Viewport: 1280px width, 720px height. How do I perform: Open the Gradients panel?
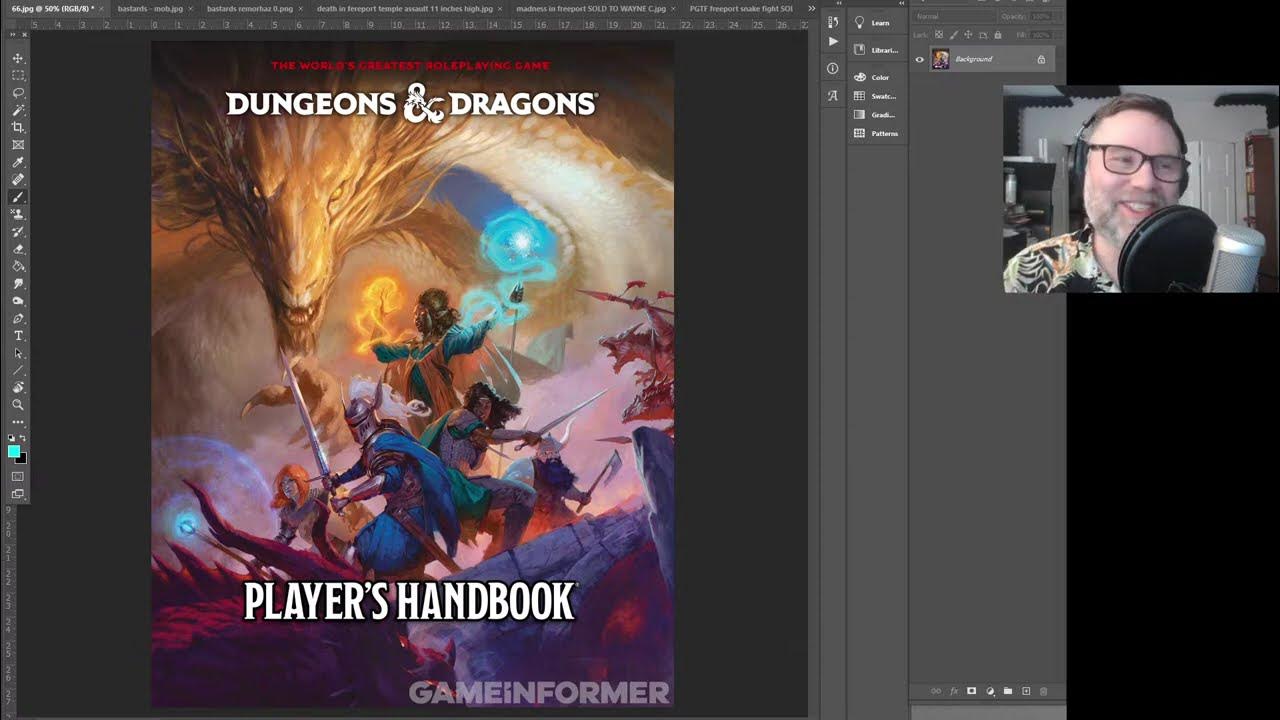877,115
